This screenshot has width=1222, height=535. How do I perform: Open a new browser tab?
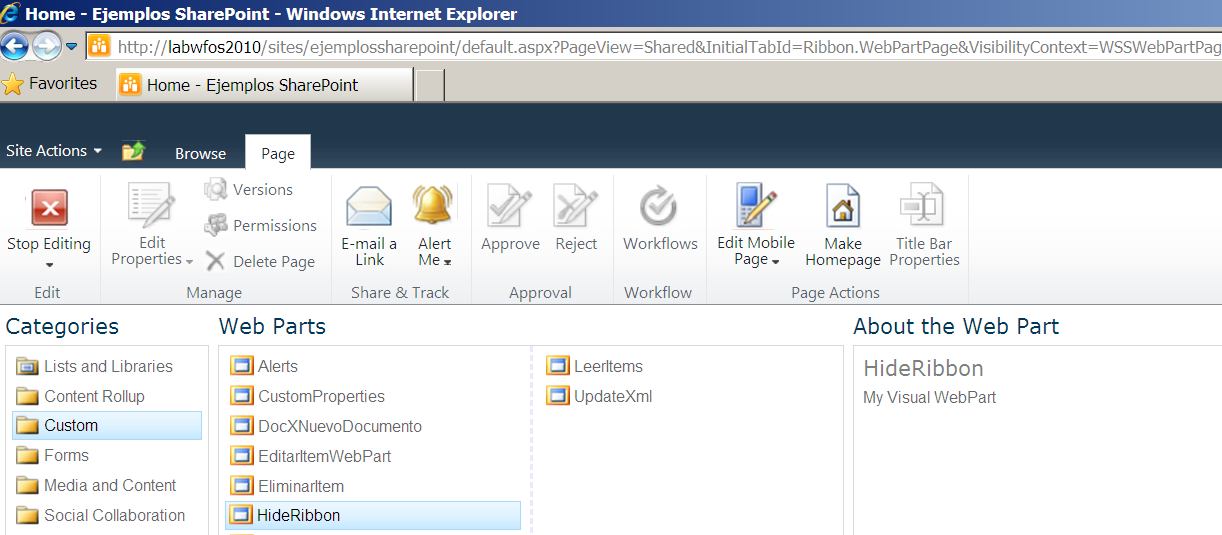(x=430, y=85)
